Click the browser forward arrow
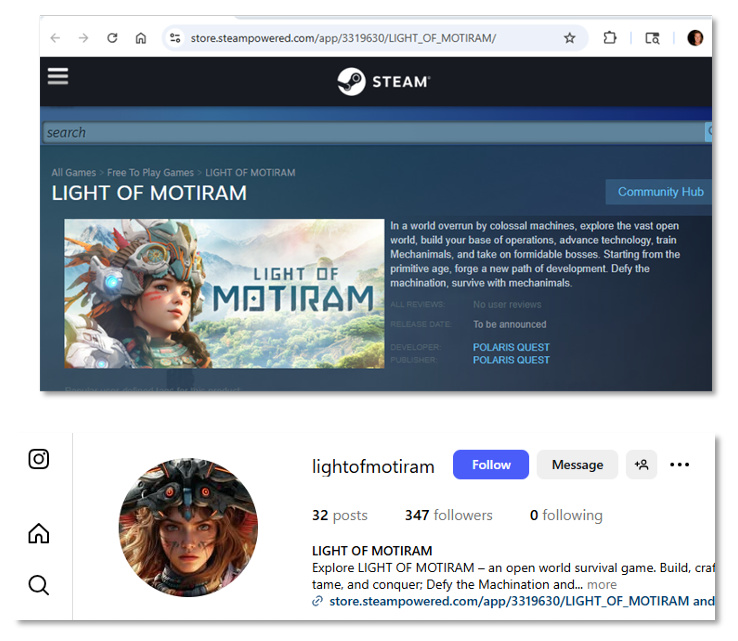This screenshot has width=738, height=641. pos(84,38)
